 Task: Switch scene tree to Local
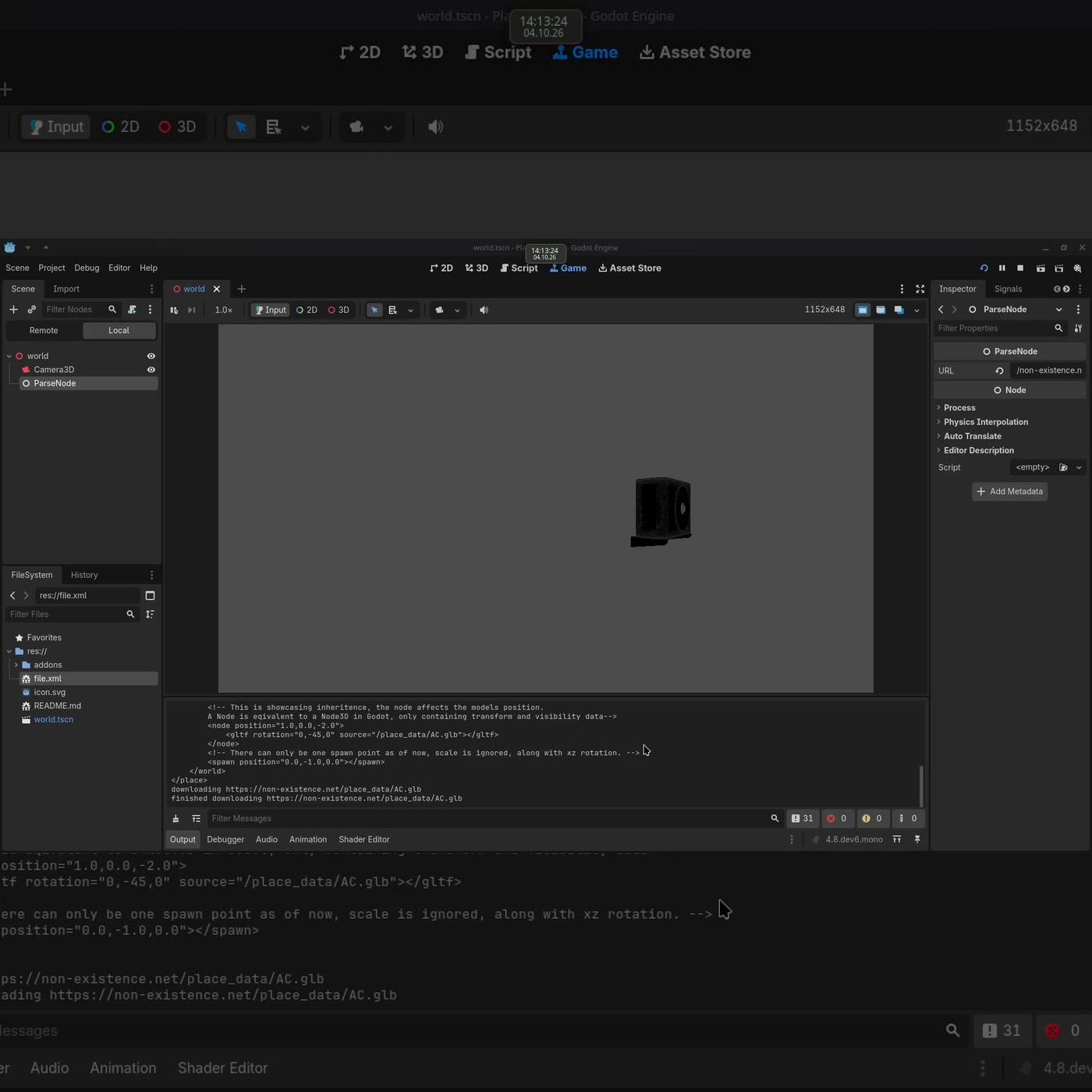(119, 331)
